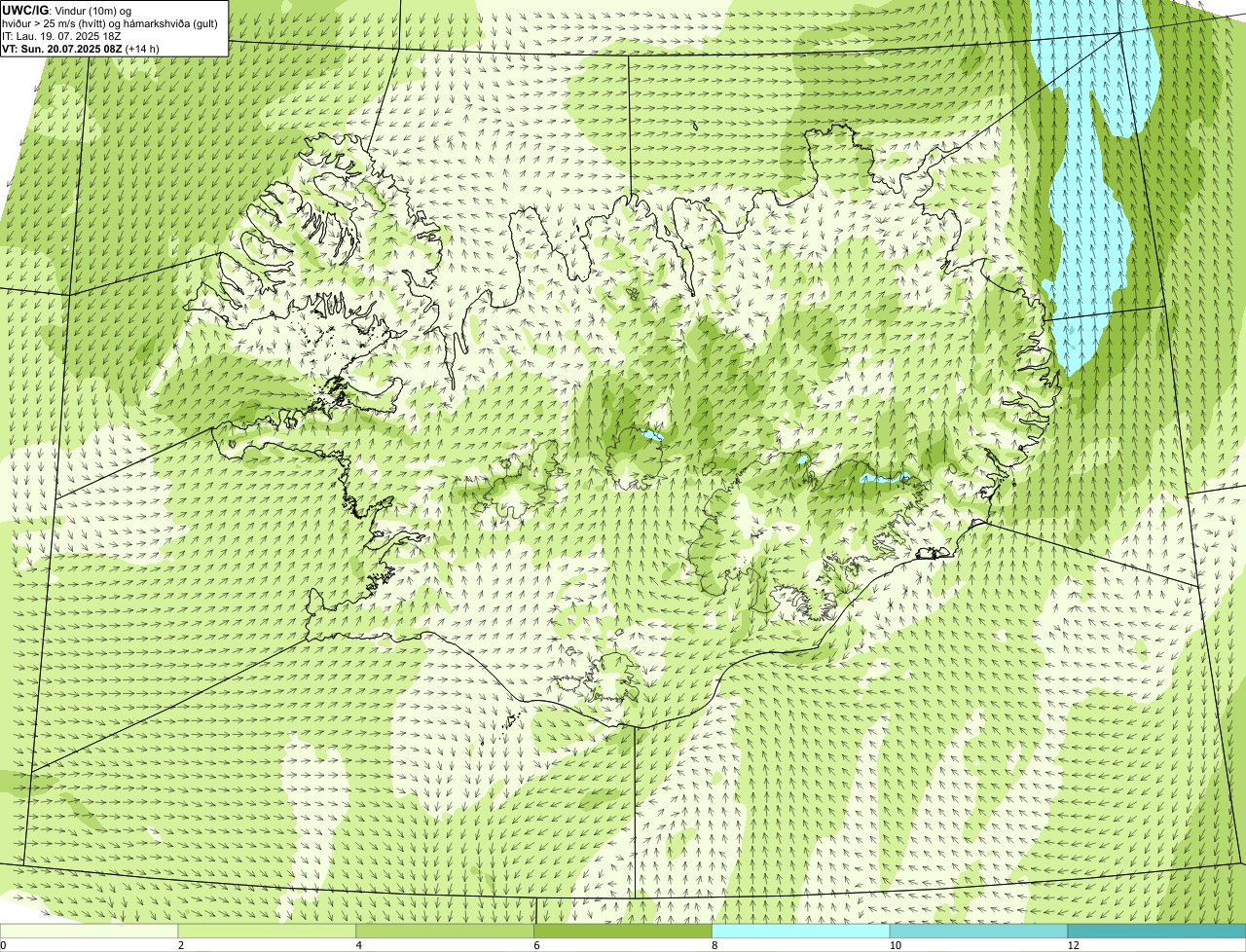Click the '12' label under the colour scale
Image resolution: width=1246 pixels, height=952 pixels.
[1073, 945]
